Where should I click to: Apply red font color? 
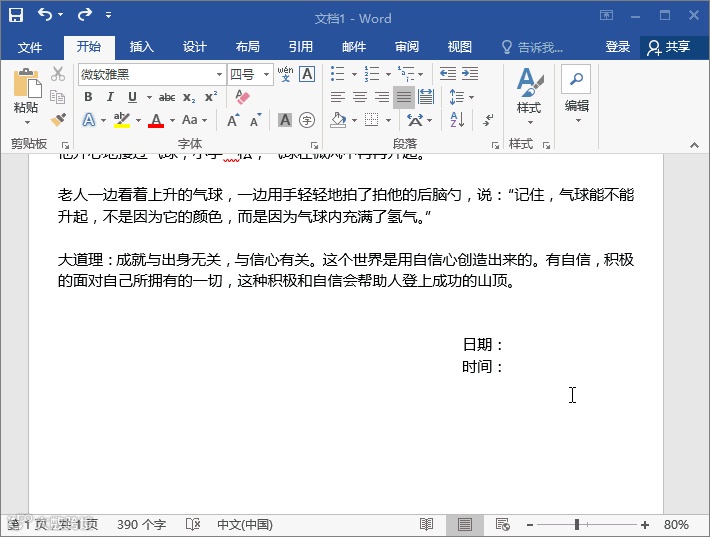156,120
